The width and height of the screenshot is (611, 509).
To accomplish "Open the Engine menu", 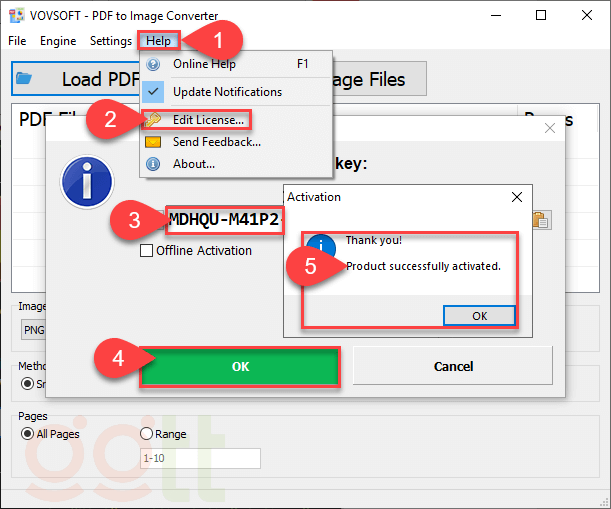I will pyautogui.click(x=58, y=41).
